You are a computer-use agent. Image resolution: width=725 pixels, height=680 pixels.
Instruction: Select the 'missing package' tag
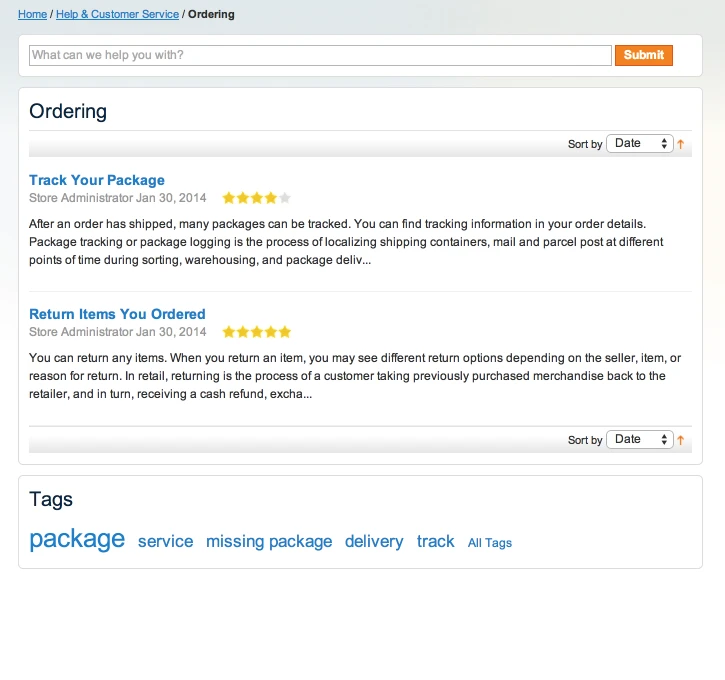tap(269, 541)
